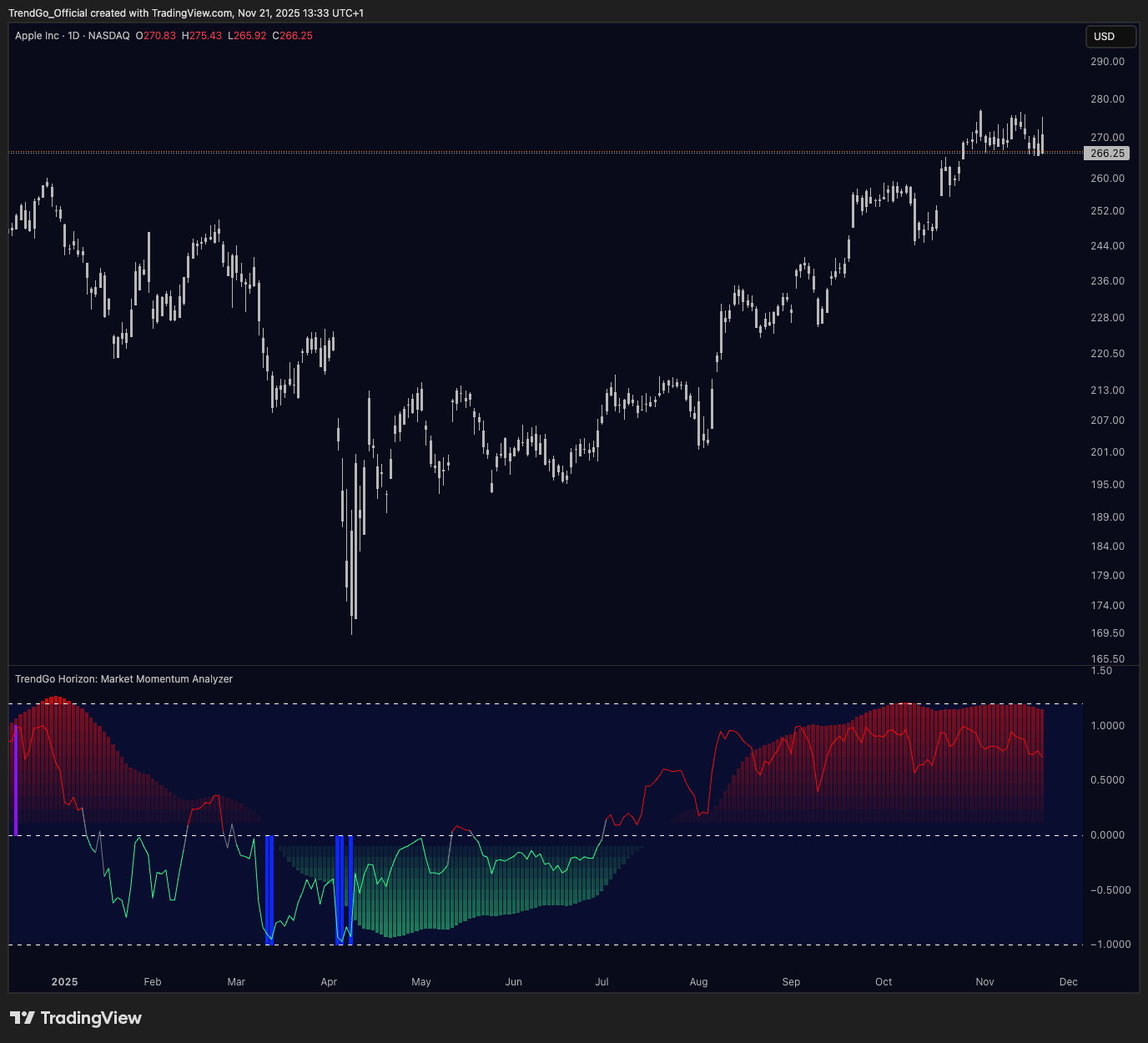Click the 213.00 price axis label
The height and width of the screenshot is (1043, 1148).
point(1107,390)
